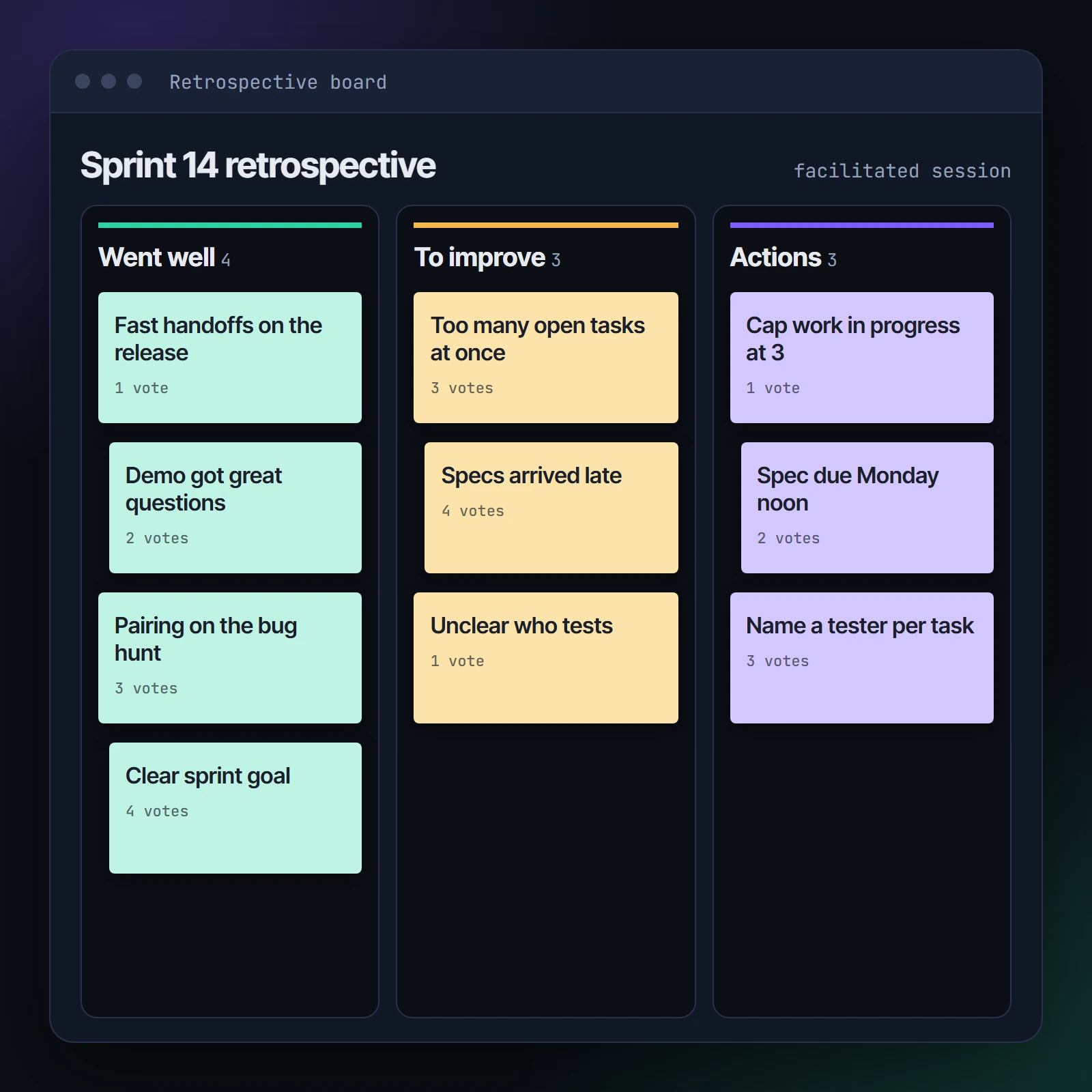Click '2 votes' on Demo got great questions card
The image size is (1092, 1092).
pos(157,538)
